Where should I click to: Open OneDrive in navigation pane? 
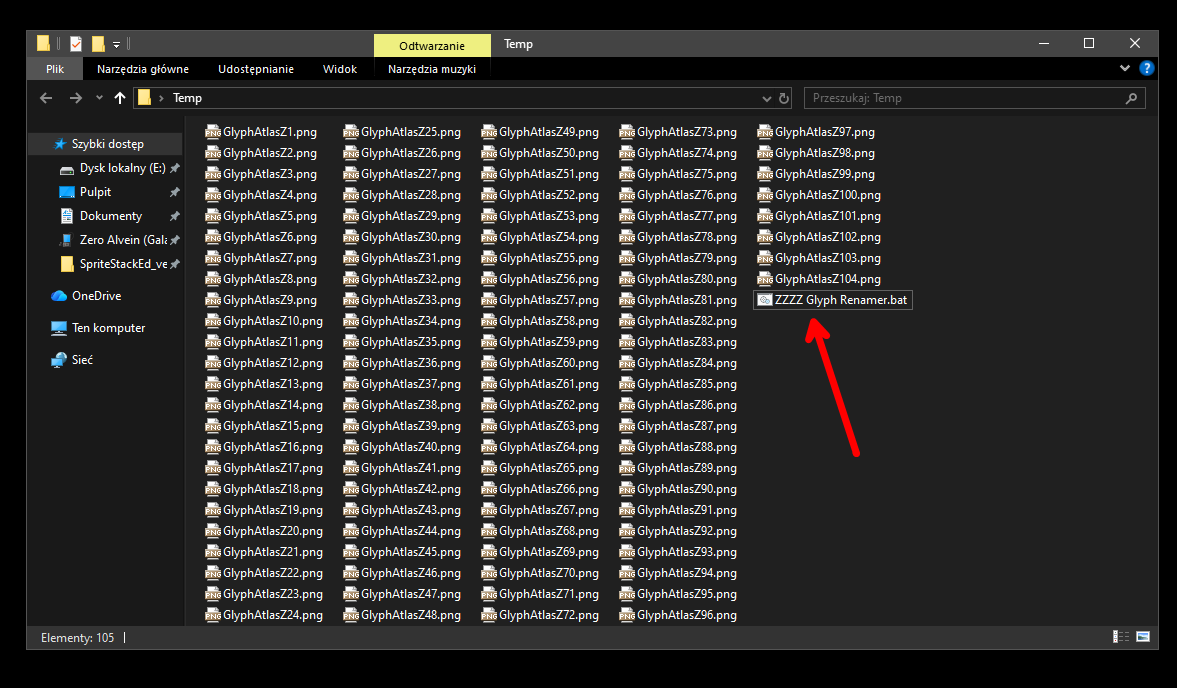click(x=96, y=296)
